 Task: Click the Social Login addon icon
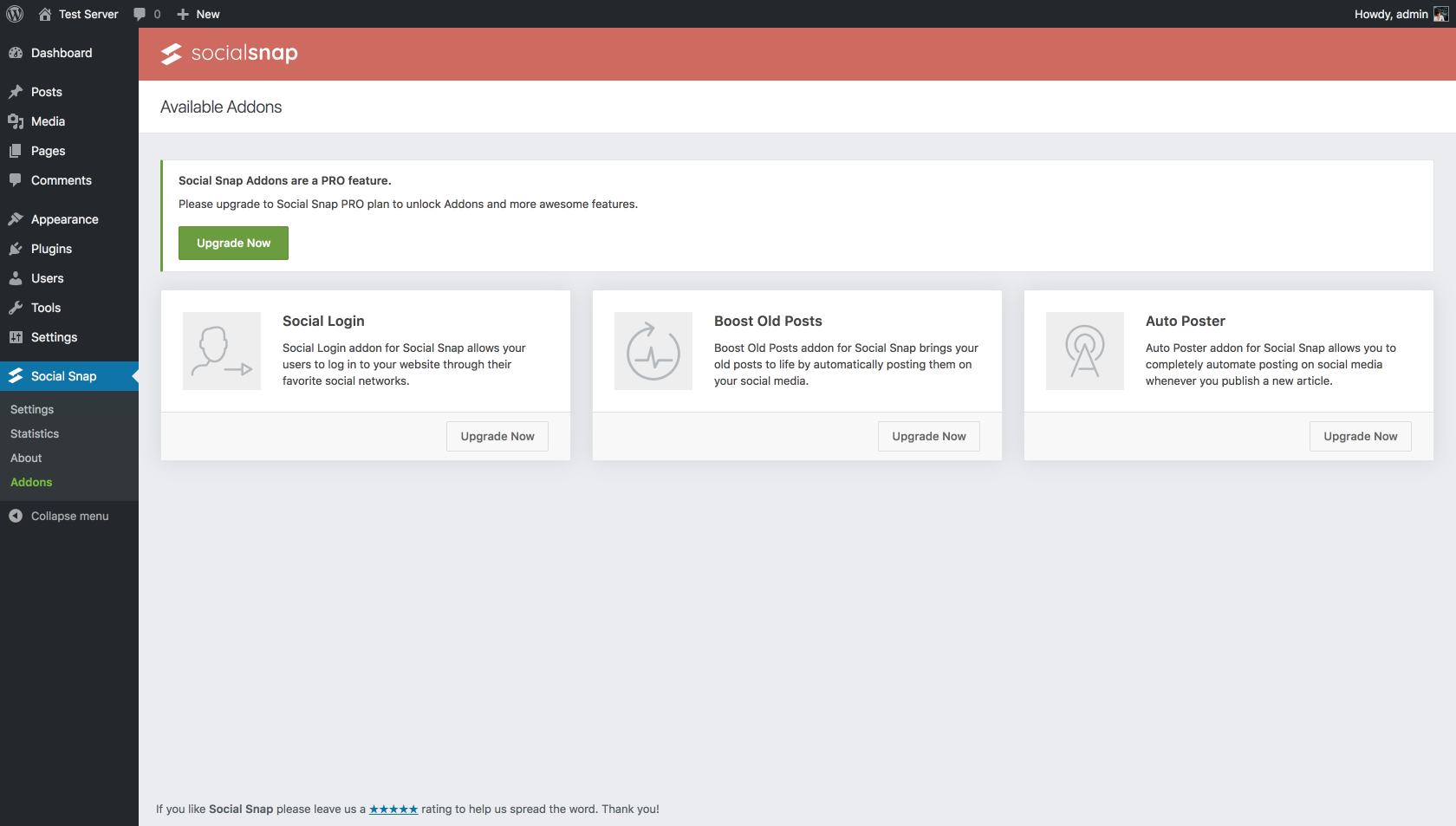pyautogui.click(x=222, y=351)
